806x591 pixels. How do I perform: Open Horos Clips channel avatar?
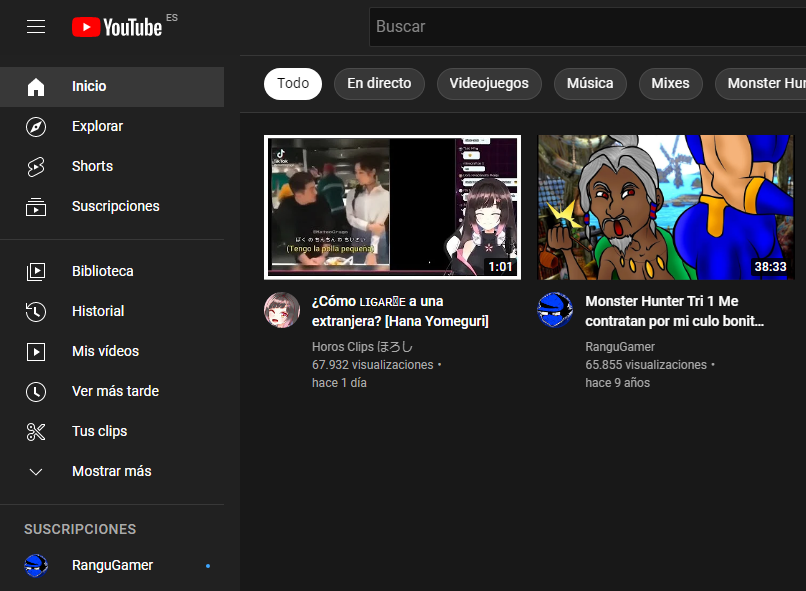click(x=282, y=310)
